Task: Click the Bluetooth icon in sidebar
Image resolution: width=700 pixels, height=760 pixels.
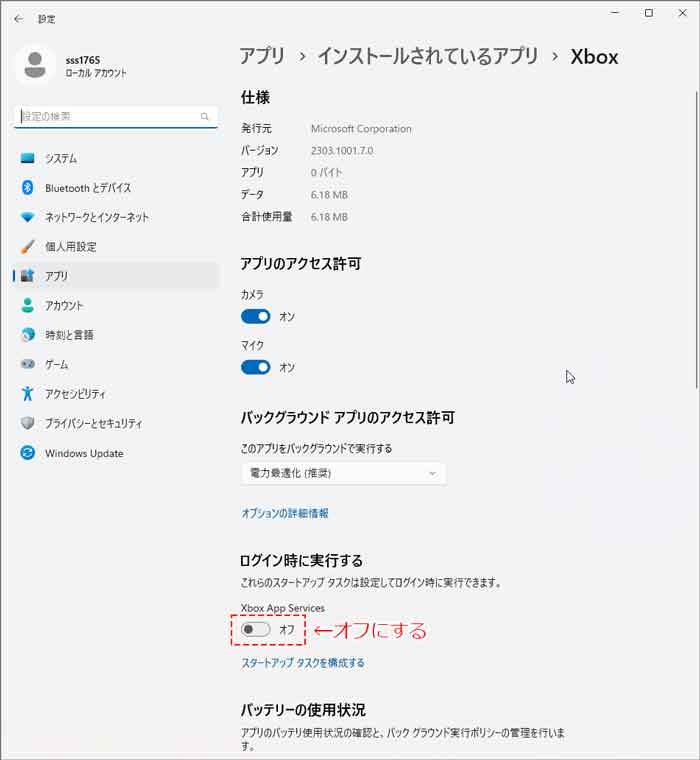Action: (x=28, y=188)
